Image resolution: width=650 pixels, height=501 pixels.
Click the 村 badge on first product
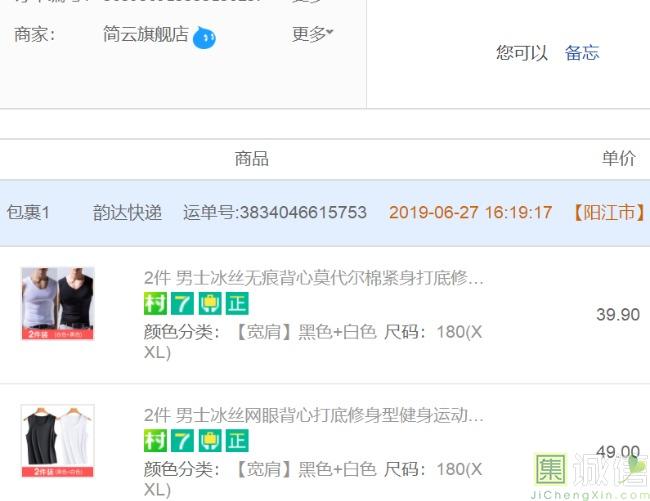tap(155, 303)
